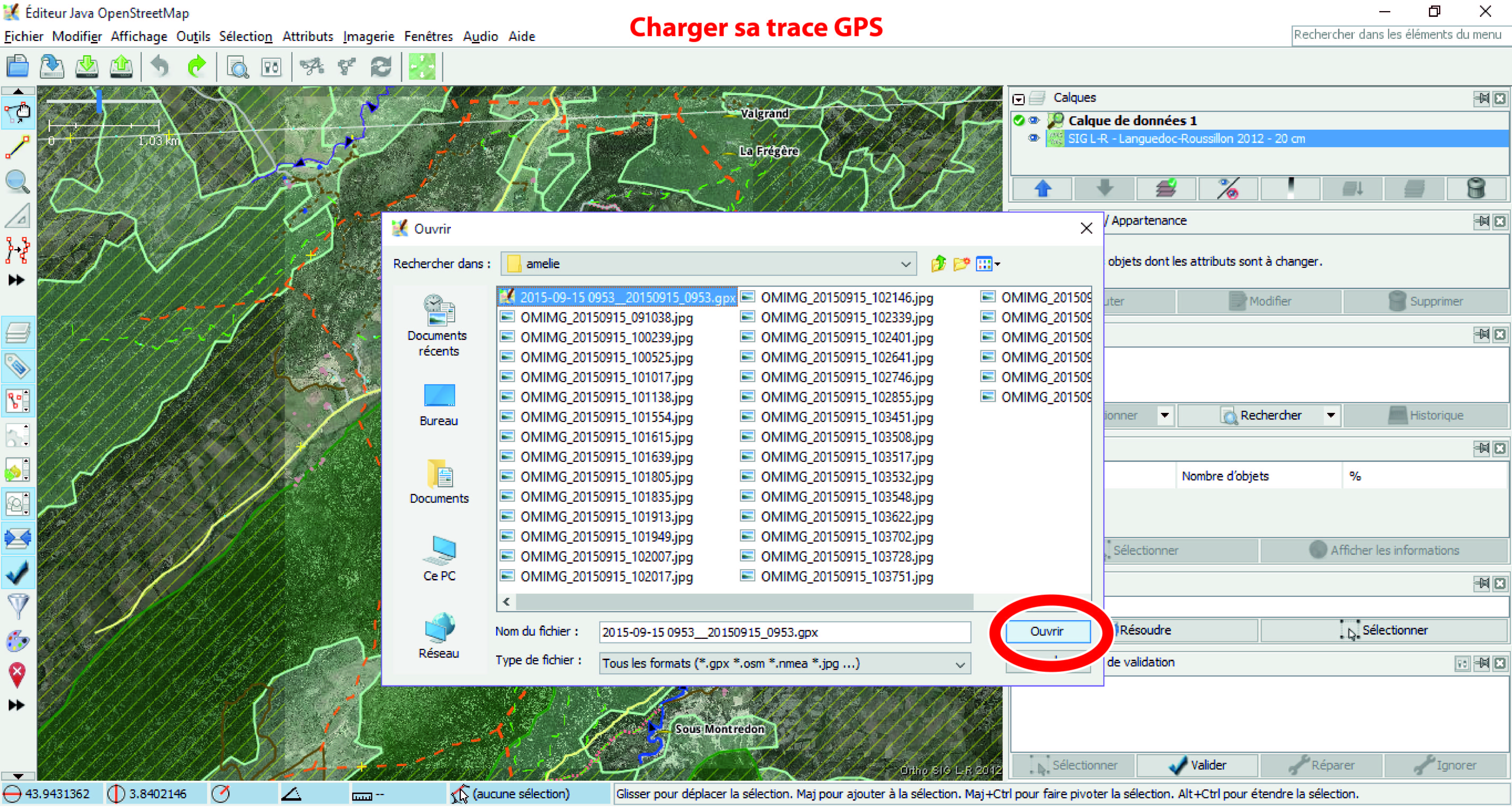This screenshot has height=807, width=1512.
Task: Select file OMIMG_20150915_101017.jpg
Action: click(x=596, y=377)
